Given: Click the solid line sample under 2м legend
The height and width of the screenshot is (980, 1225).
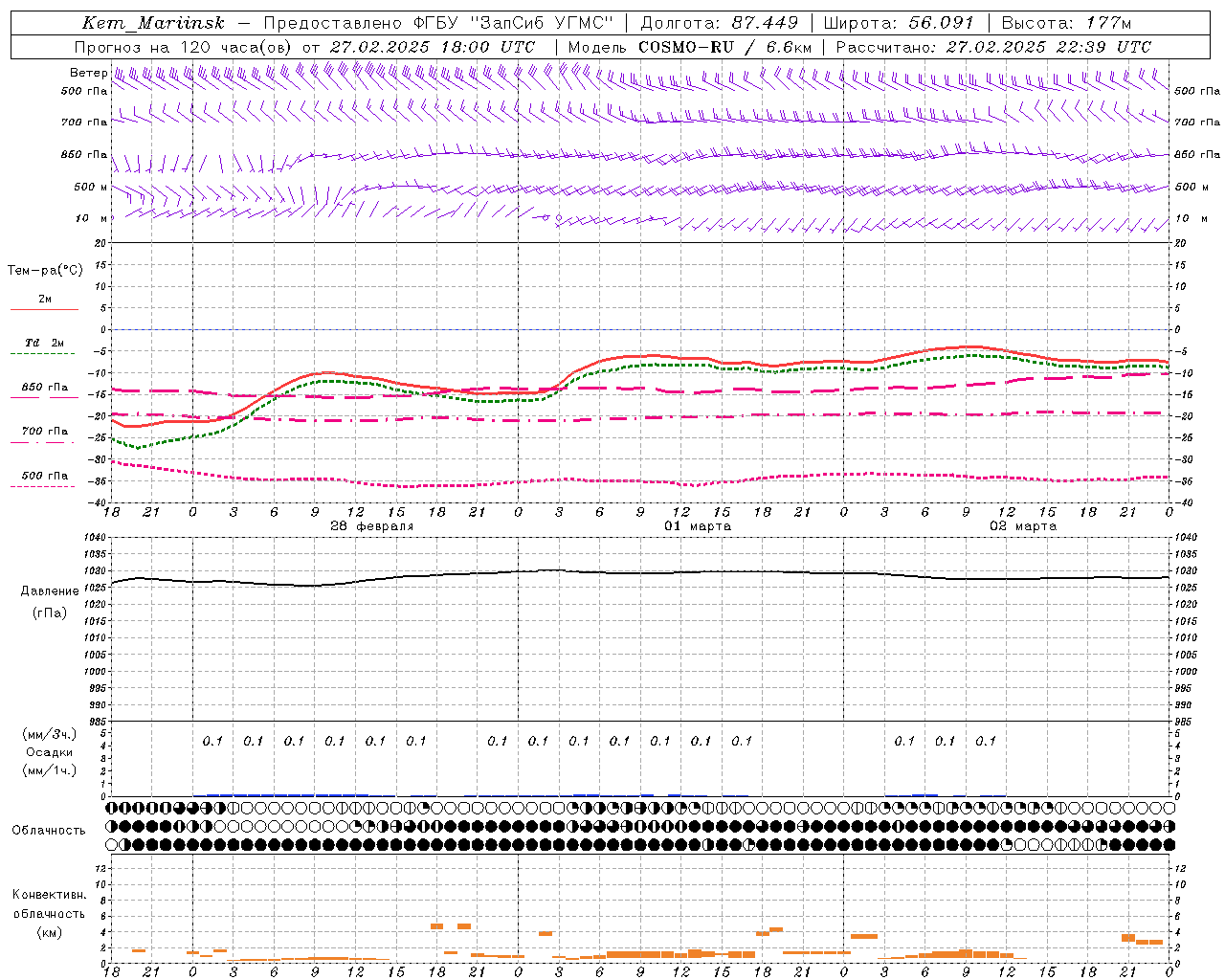Looking at the screenshot, I should (44, 310).
